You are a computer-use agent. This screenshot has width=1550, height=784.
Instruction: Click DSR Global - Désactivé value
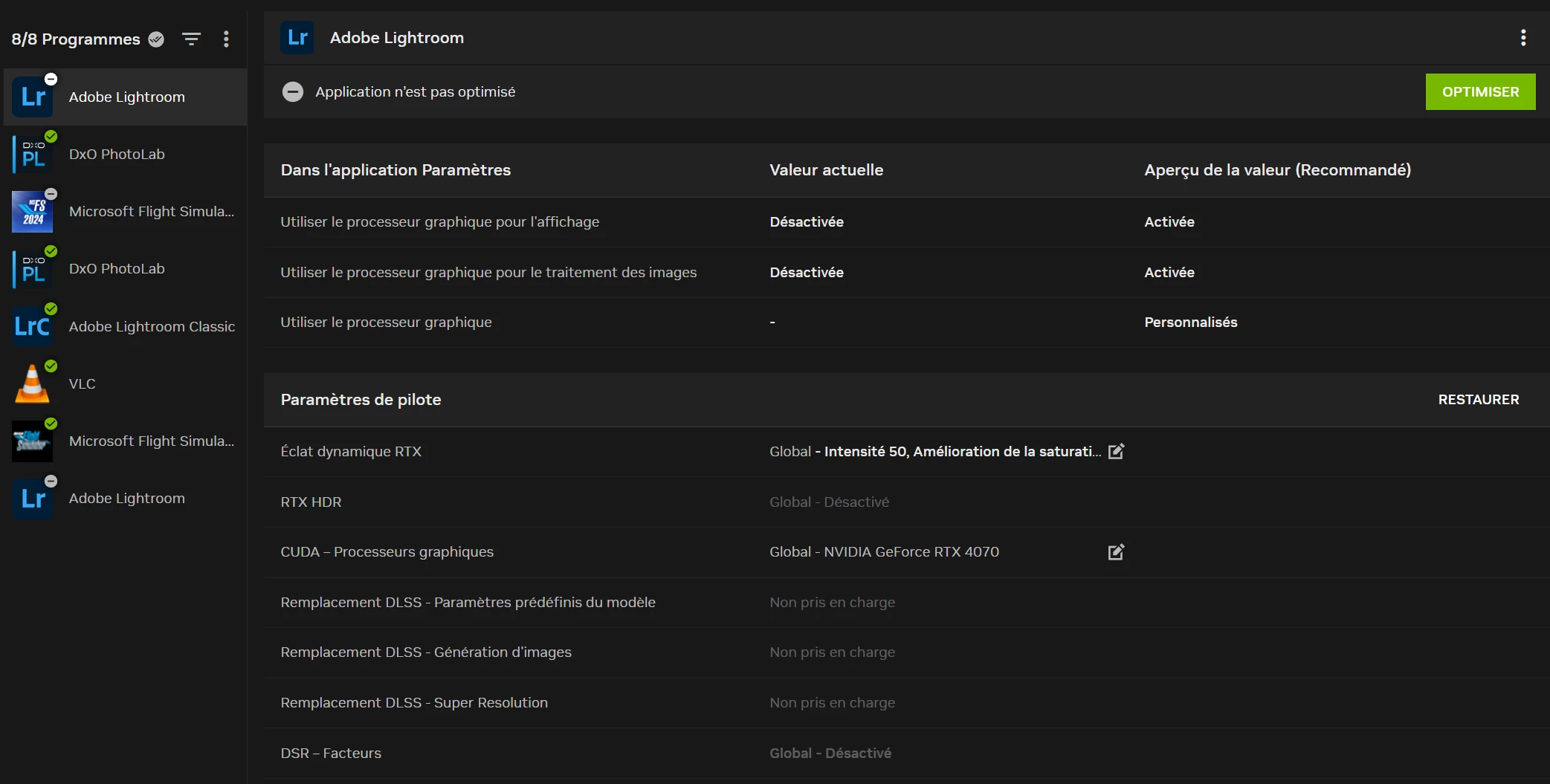(x=830, y=753)
